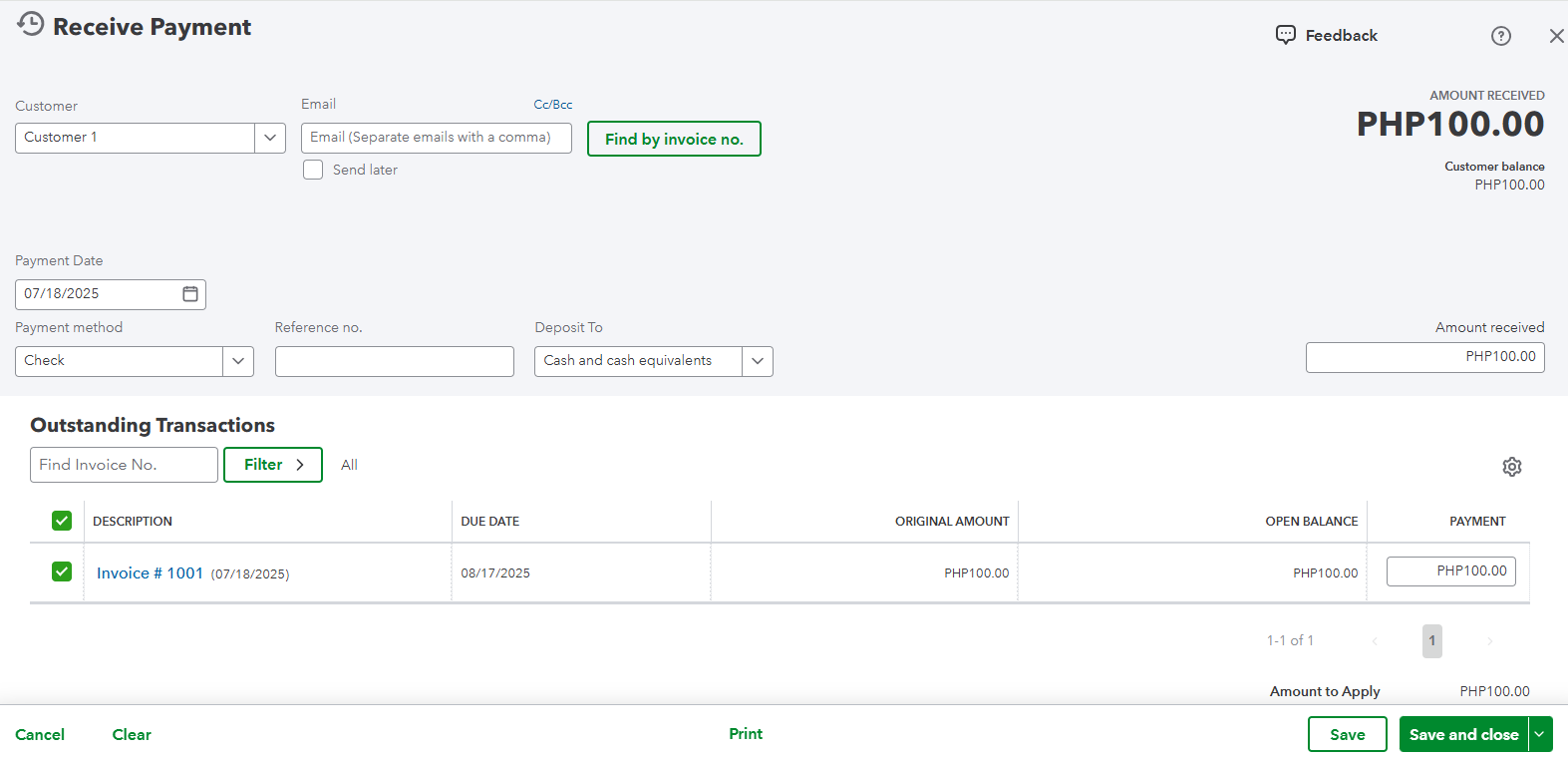The image size is (1568, 760).
Task: Open the Save and close options arrow
Action: point(1540,734)
